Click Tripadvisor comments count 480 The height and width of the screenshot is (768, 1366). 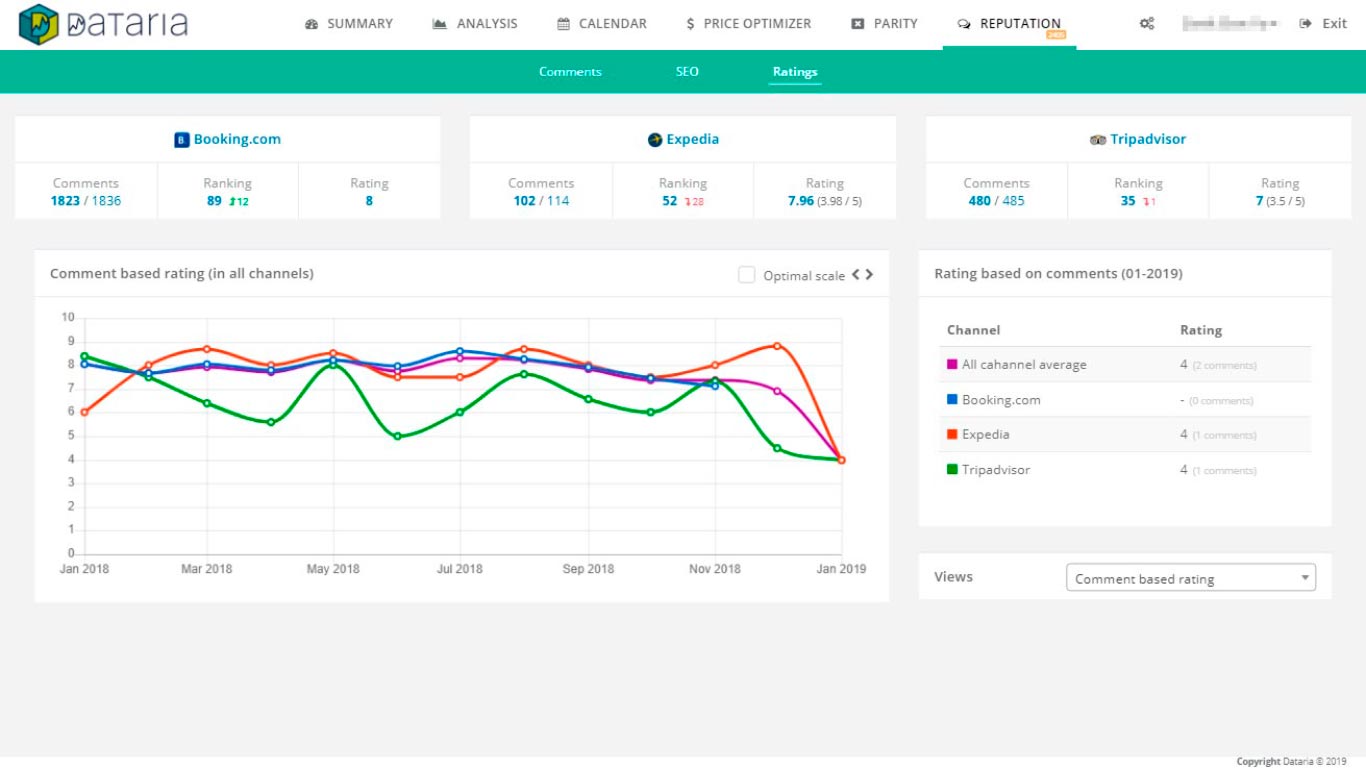(979, 201)
